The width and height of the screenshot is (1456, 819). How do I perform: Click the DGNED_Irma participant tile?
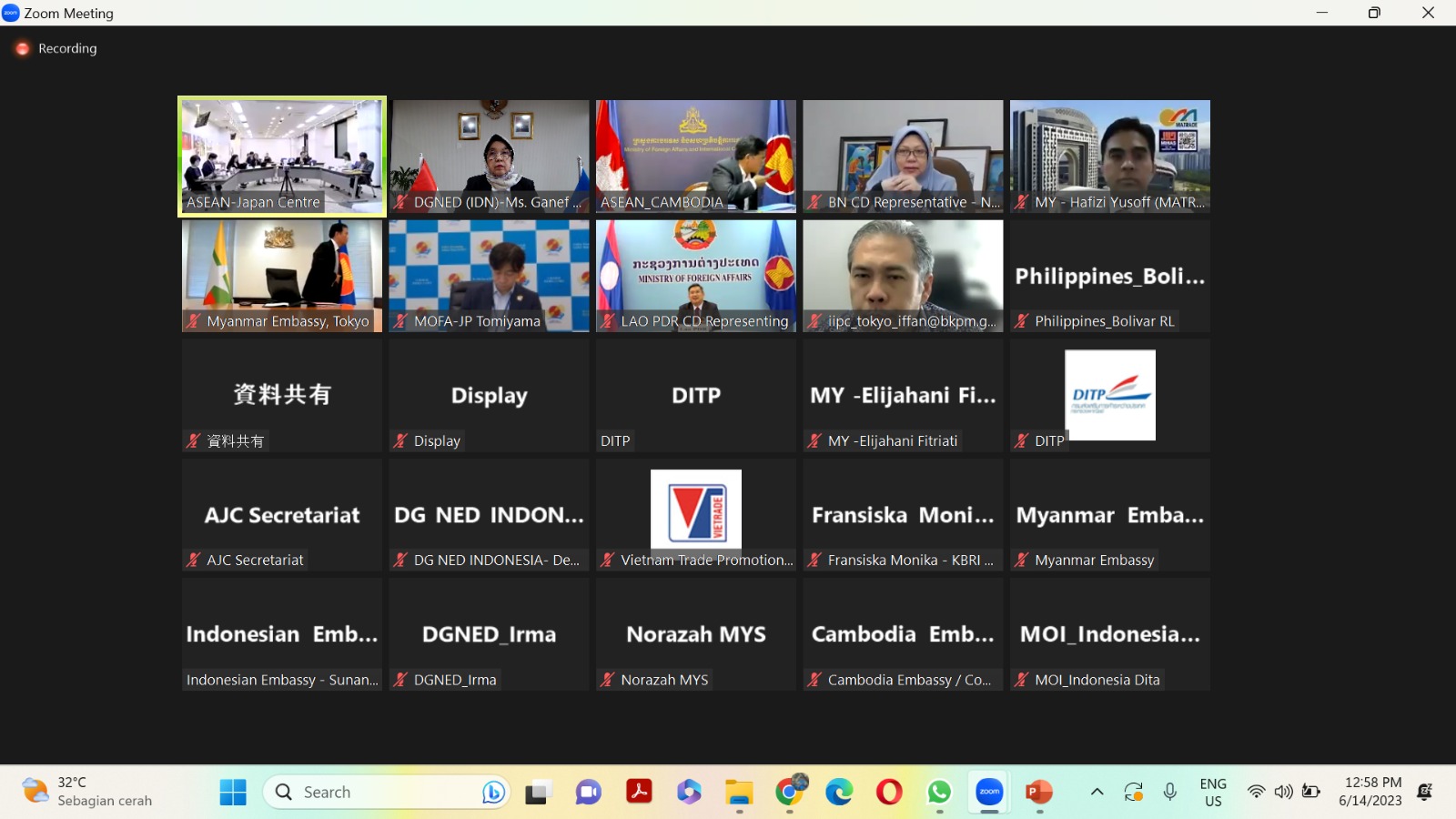(489, 634)
